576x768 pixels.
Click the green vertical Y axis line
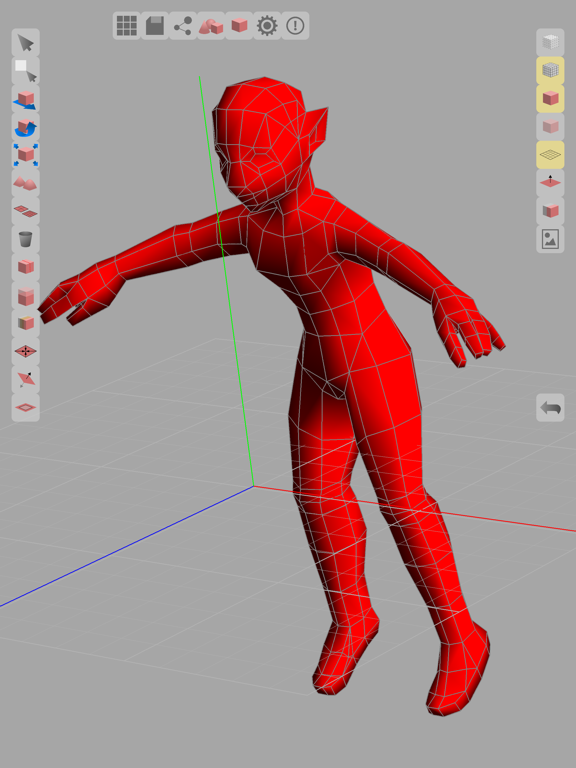click(226, 281)
